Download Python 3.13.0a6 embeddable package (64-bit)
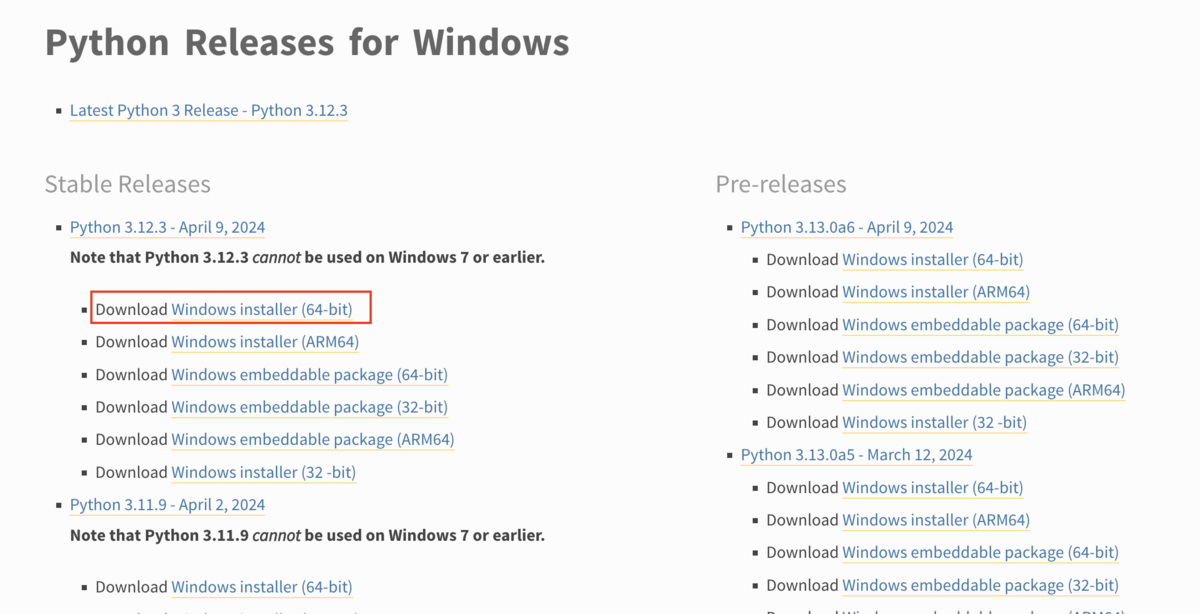1200x614 pixels. [980, 325]
